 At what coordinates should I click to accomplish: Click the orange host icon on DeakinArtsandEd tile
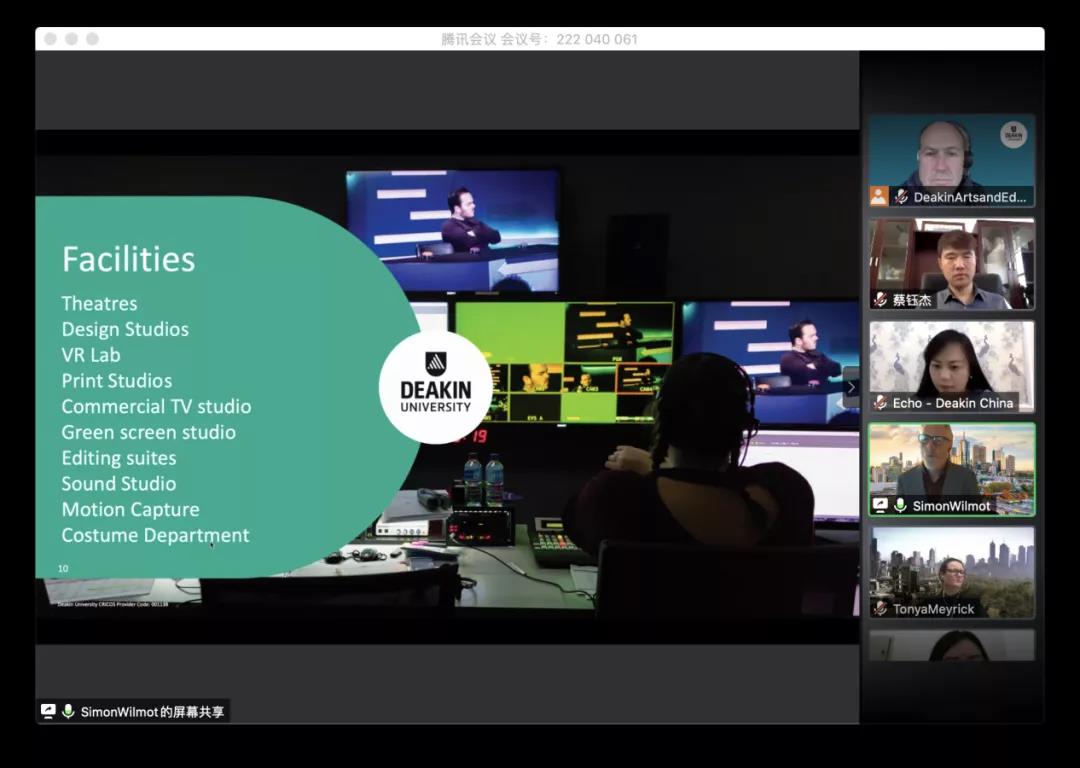pyautogui.click(x=879, y=197)
